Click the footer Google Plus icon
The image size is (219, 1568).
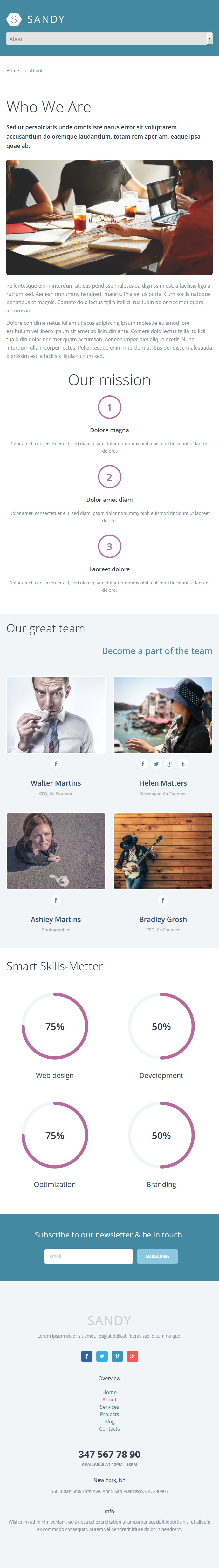133,1356
